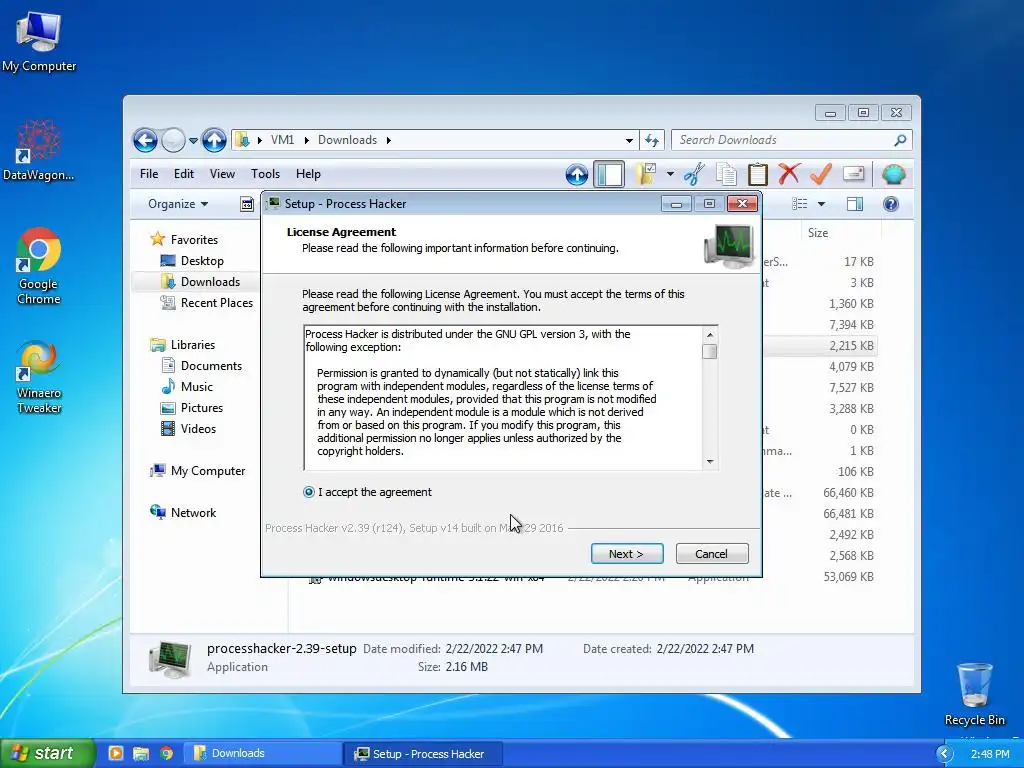Click the media player taskbar icon
Screen dimensions: 1024x768
[x=116, y=753]
